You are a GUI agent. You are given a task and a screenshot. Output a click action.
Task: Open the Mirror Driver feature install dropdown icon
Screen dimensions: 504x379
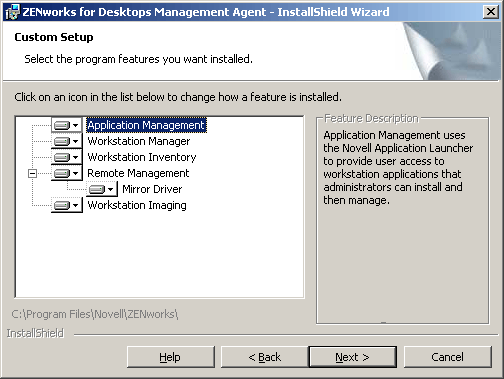(x=102, y=189)
